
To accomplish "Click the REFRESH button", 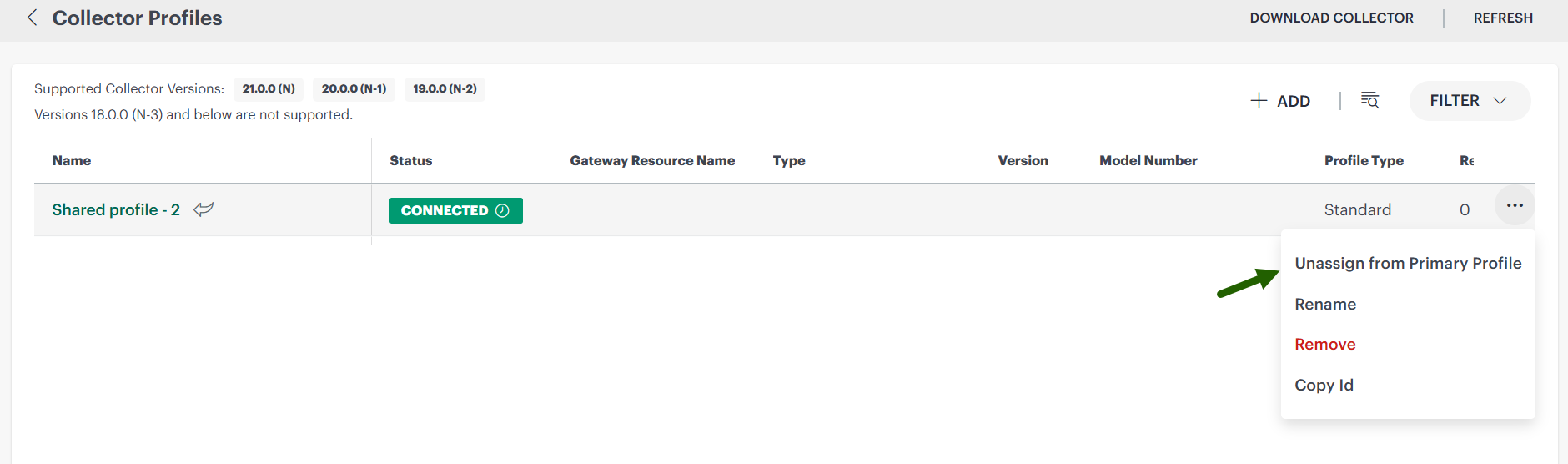I will (x=1503, y=18).
